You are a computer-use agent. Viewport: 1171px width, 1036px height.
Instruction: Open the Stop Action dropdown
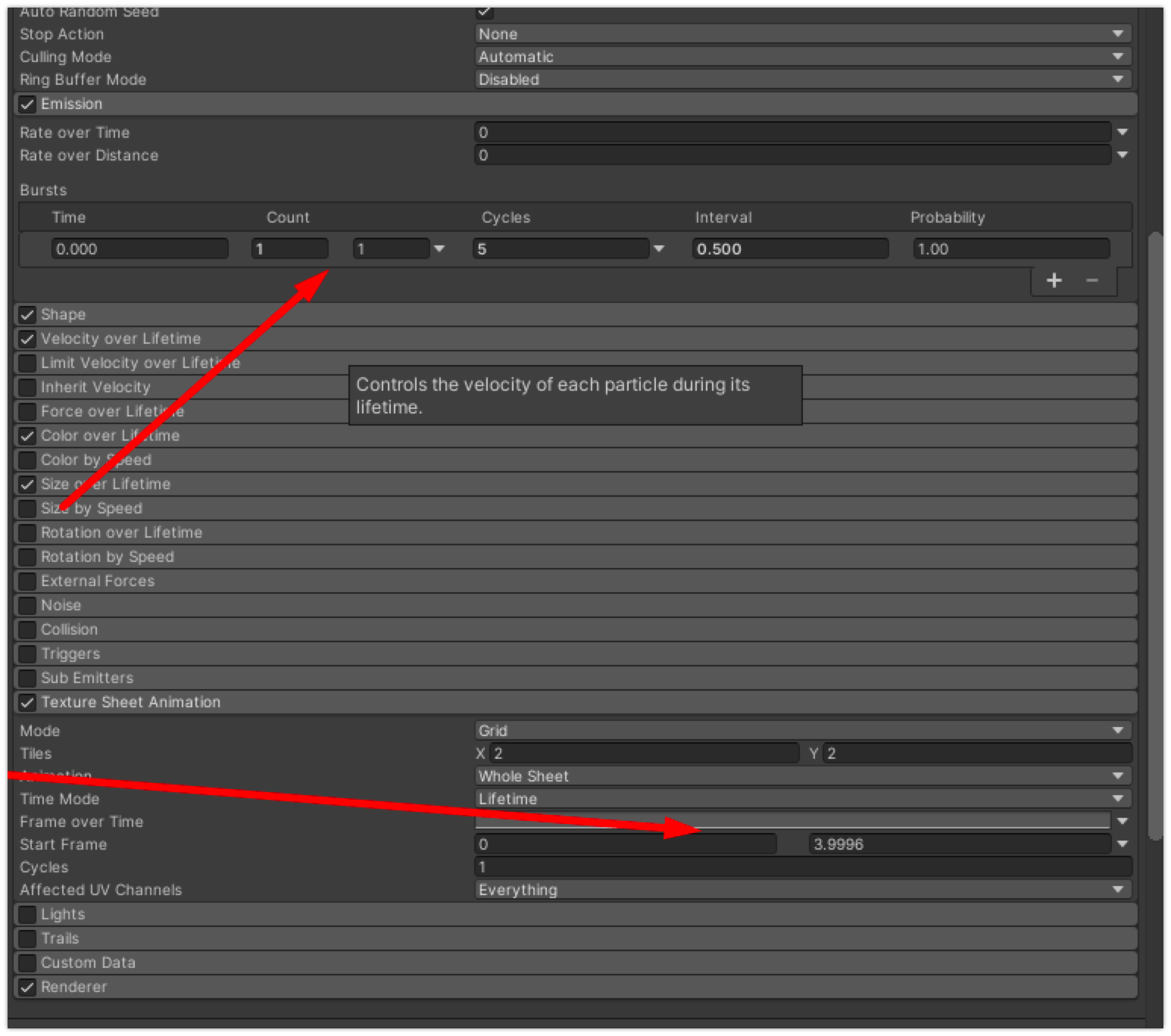point(803,34)
